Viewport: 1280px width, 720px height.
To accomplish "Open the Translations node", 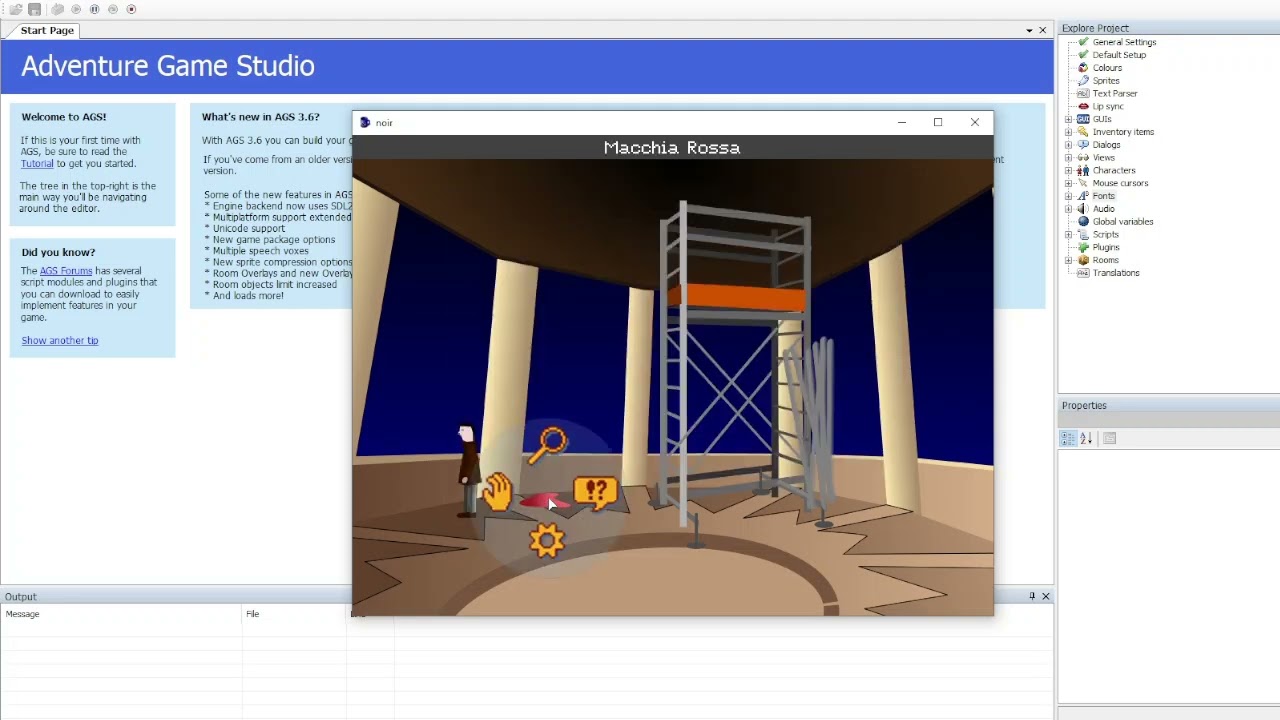I will [x=1116, y=273].
